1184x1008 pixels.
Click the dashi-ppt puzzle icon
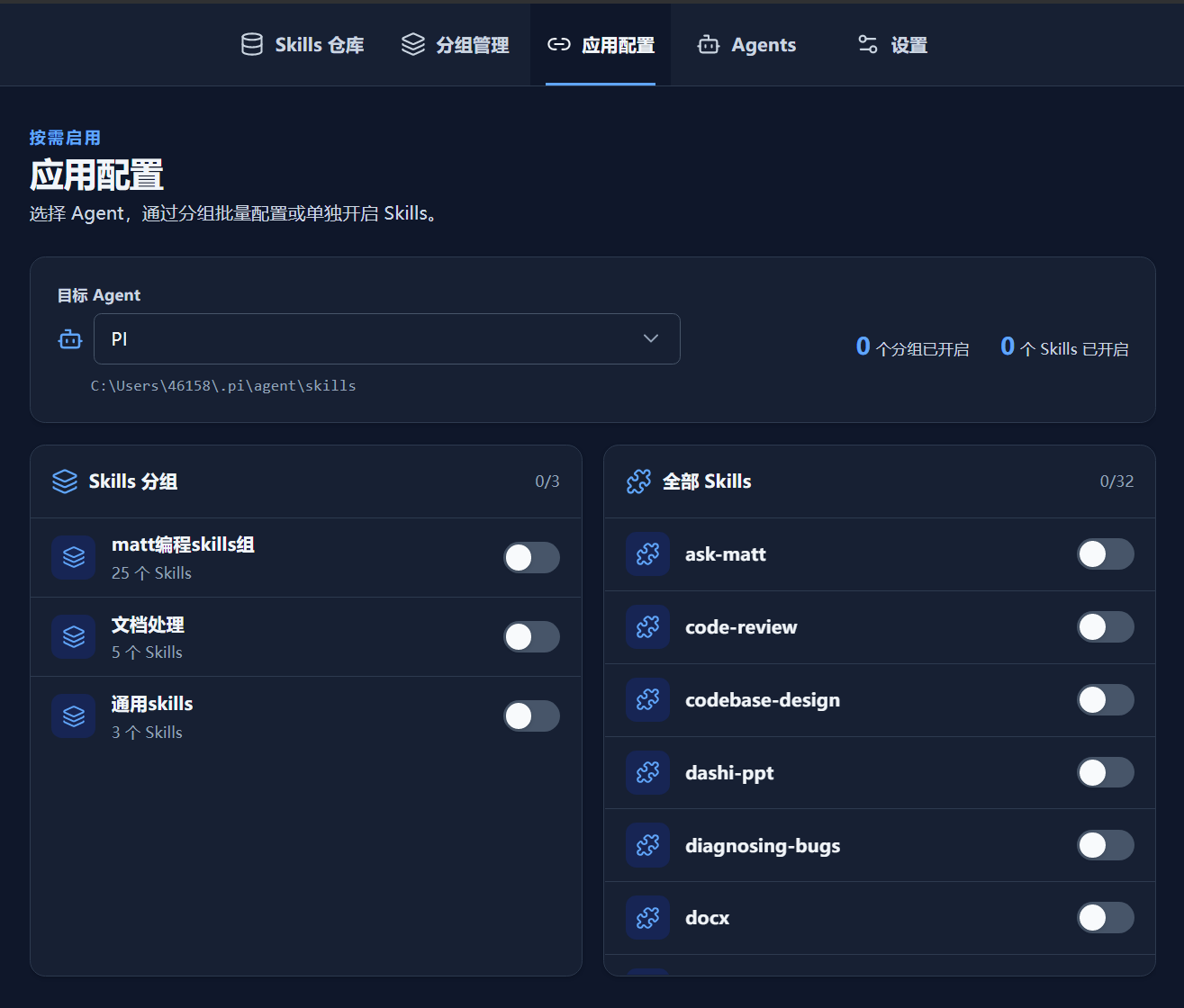pos(647,772)
